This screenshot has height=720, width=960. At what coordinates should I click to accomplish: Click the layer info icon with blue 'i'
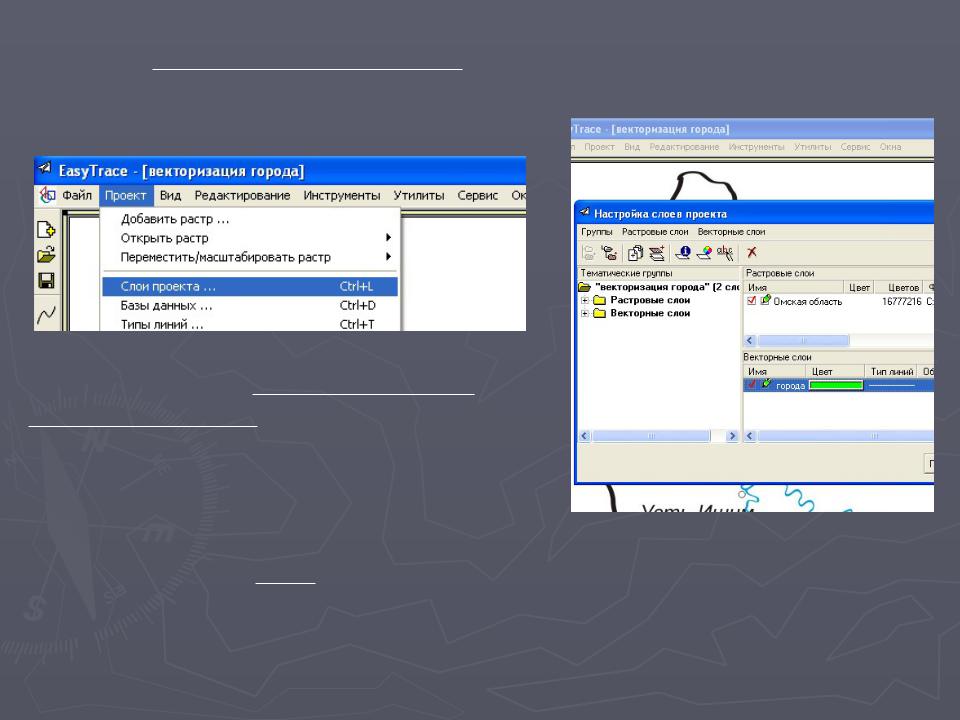click(683, 252)
